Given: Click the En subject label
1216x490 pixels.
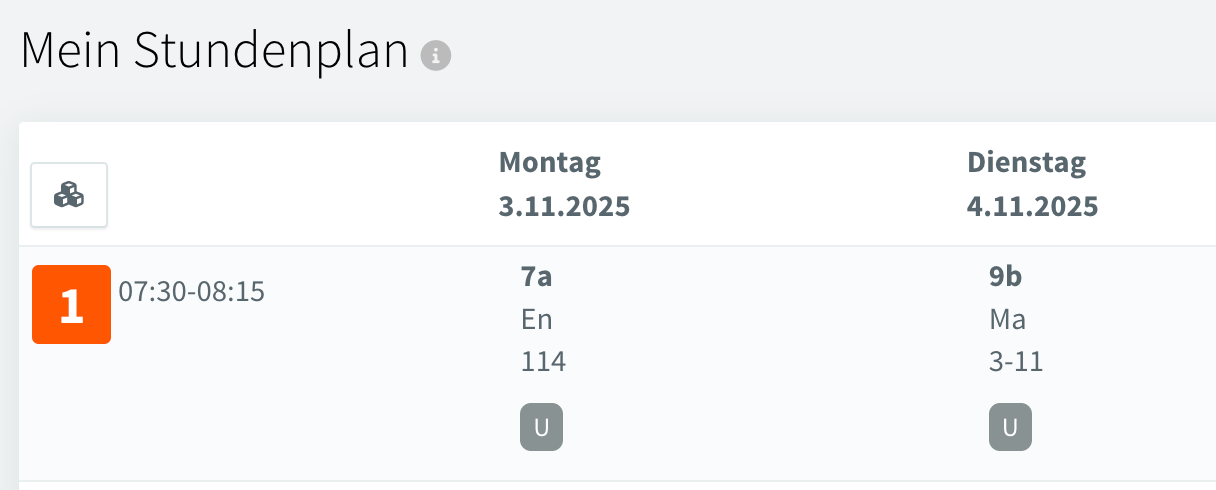Looking at the screenshot, I should point(537,320).
